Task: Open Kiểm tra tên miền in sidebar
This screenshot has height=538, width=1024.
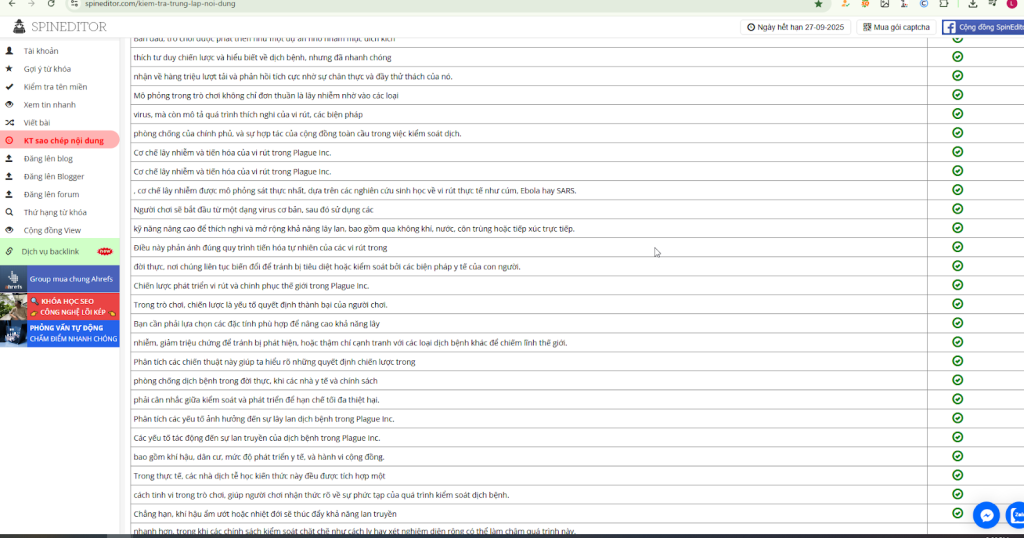Action: (x=56, y=86)
